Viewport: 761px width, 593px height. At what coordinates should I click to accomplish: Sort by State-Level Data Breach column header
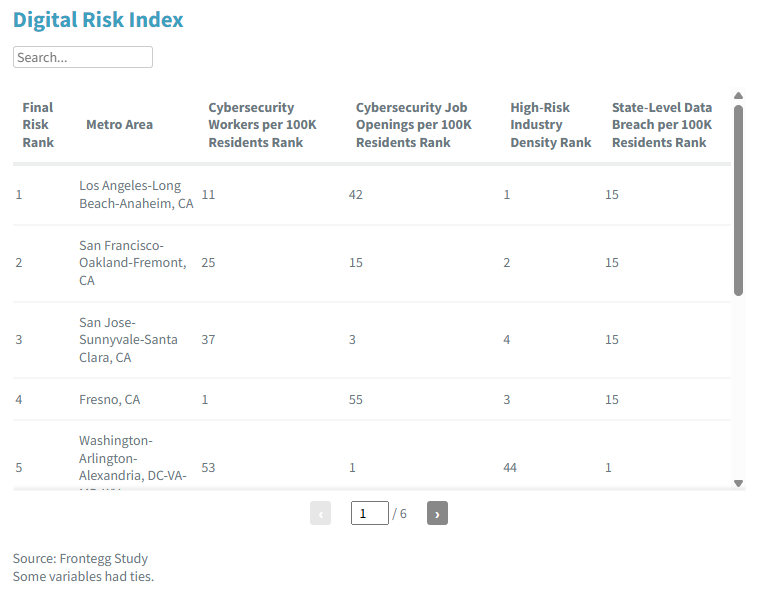pos(662,125)
